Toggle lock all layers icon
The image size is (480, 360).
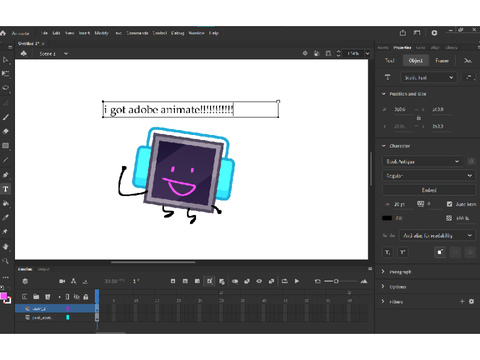[x=86, y=297]
